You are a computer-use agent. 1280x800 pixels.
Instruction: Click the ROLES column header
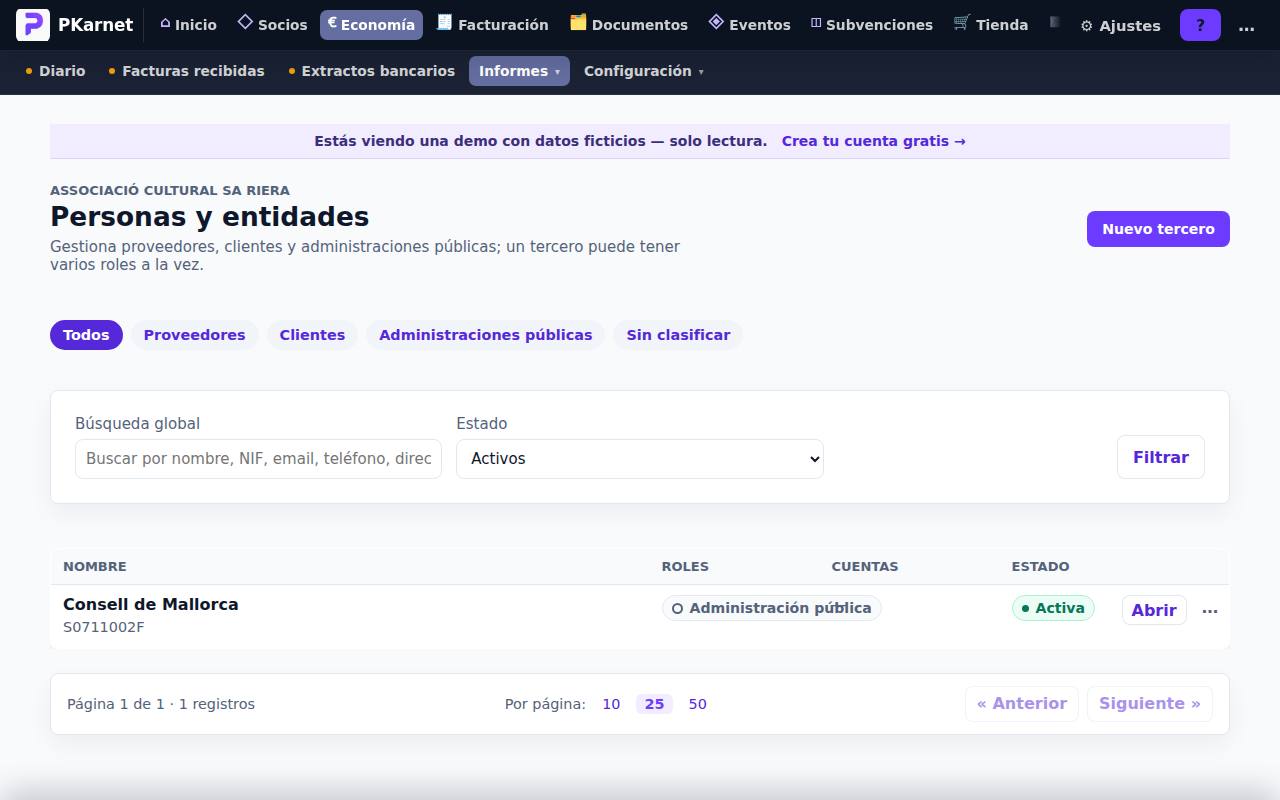coord(685,567)
